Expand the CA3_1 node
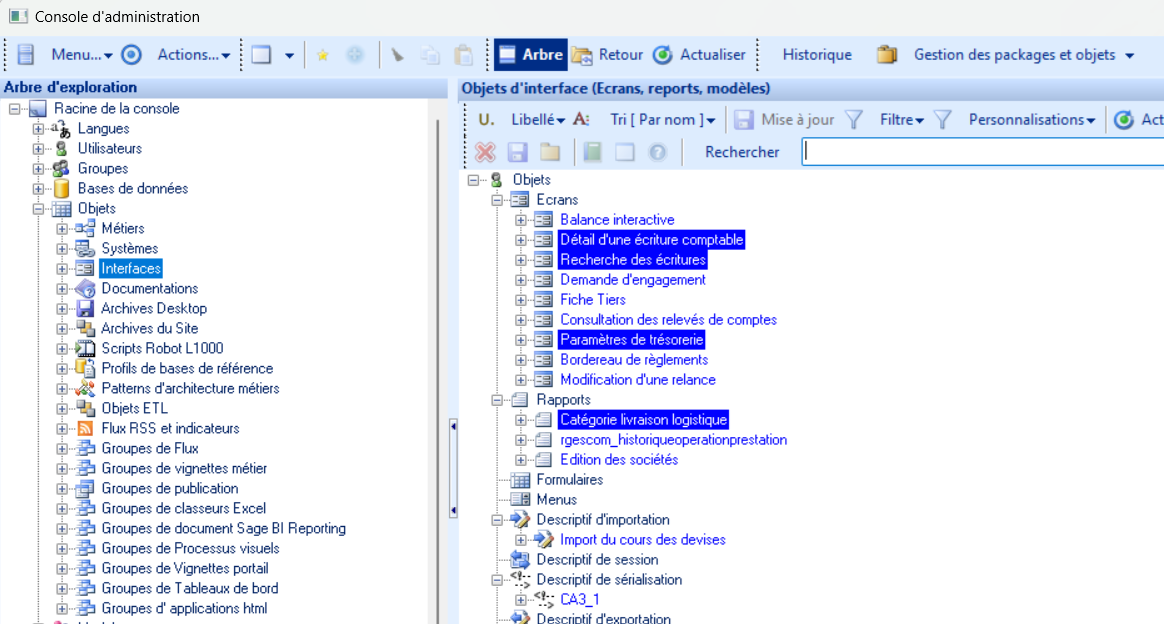1164x624 pixels. pyautogui.click(x=520, y=600)
